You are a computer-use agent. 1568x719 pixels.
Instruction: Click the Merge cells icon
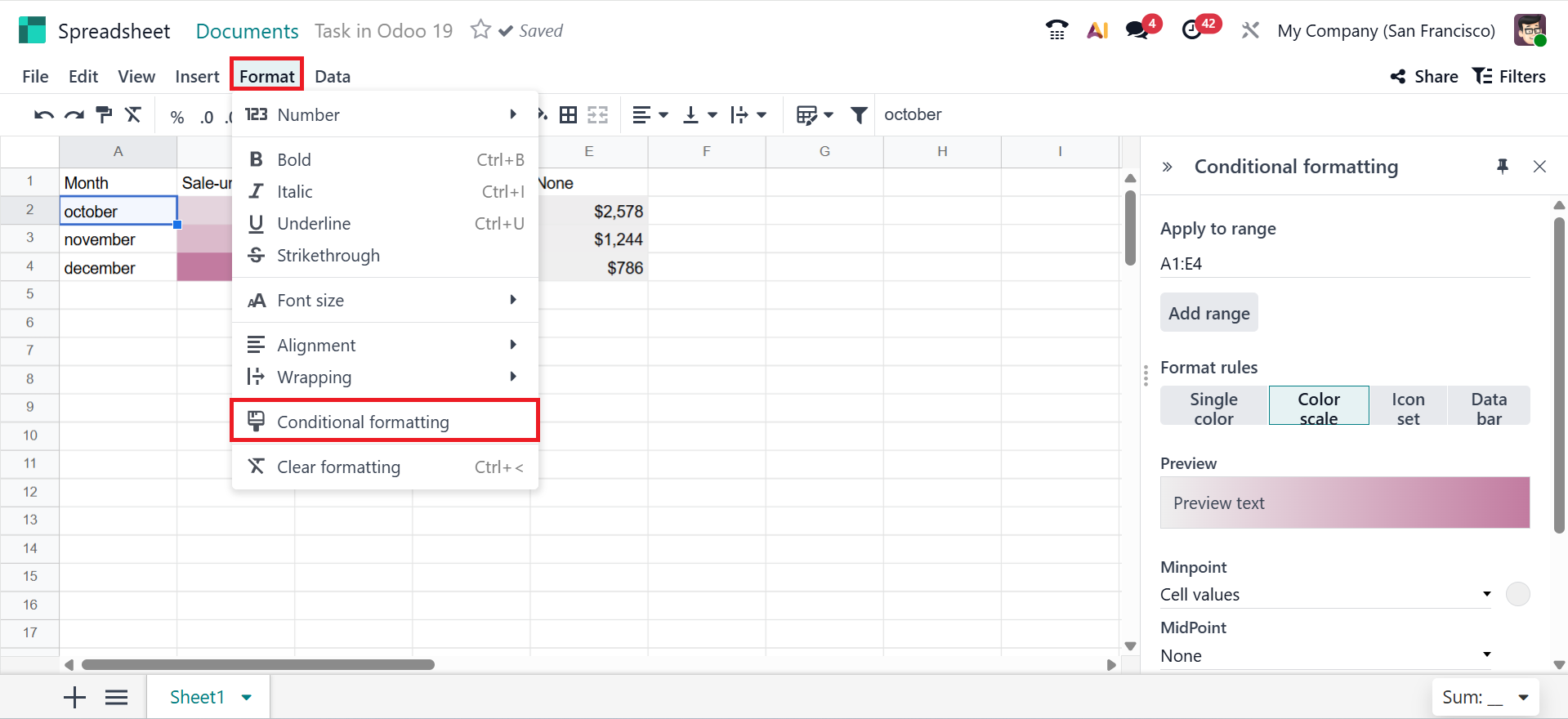click(598, 115)
